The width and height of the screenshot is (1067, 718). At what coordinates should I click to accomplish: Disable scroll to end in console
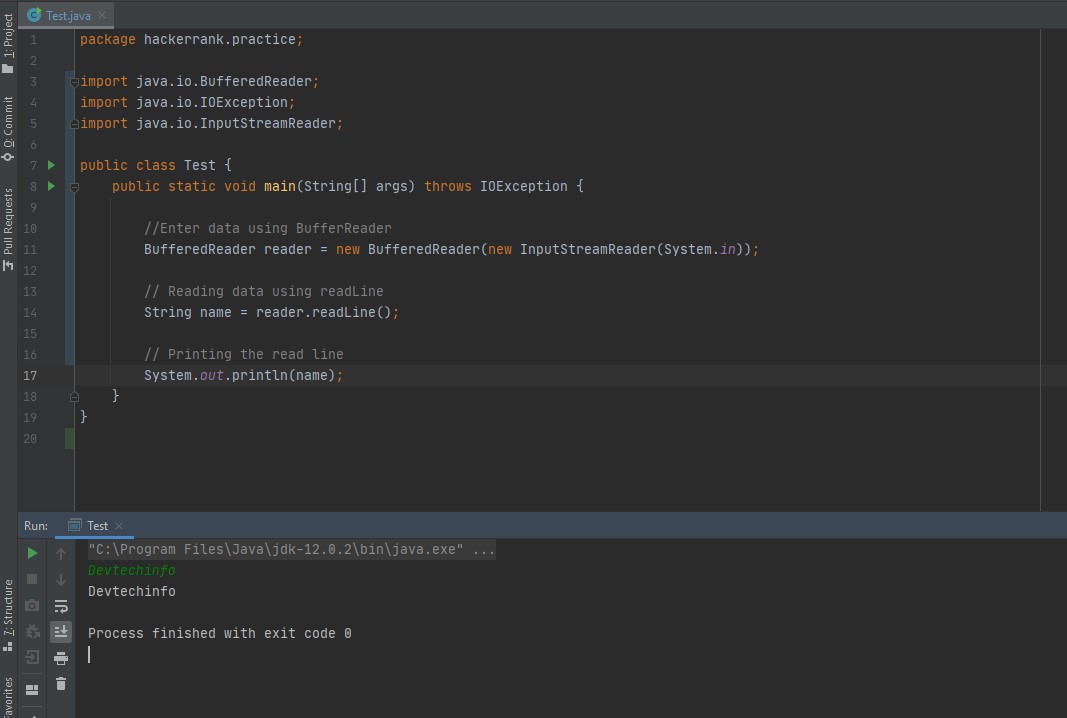tap(61, 631)
